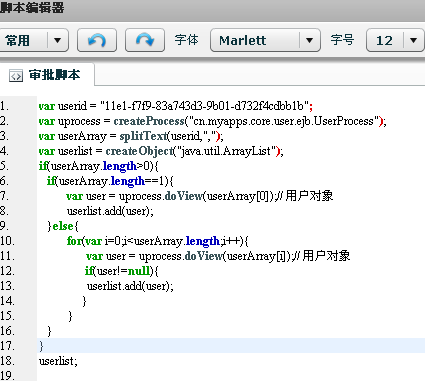This screenshot has height=381, width=425.
Task: Click the userid string on line 1
Action: (x=205, y=106)
